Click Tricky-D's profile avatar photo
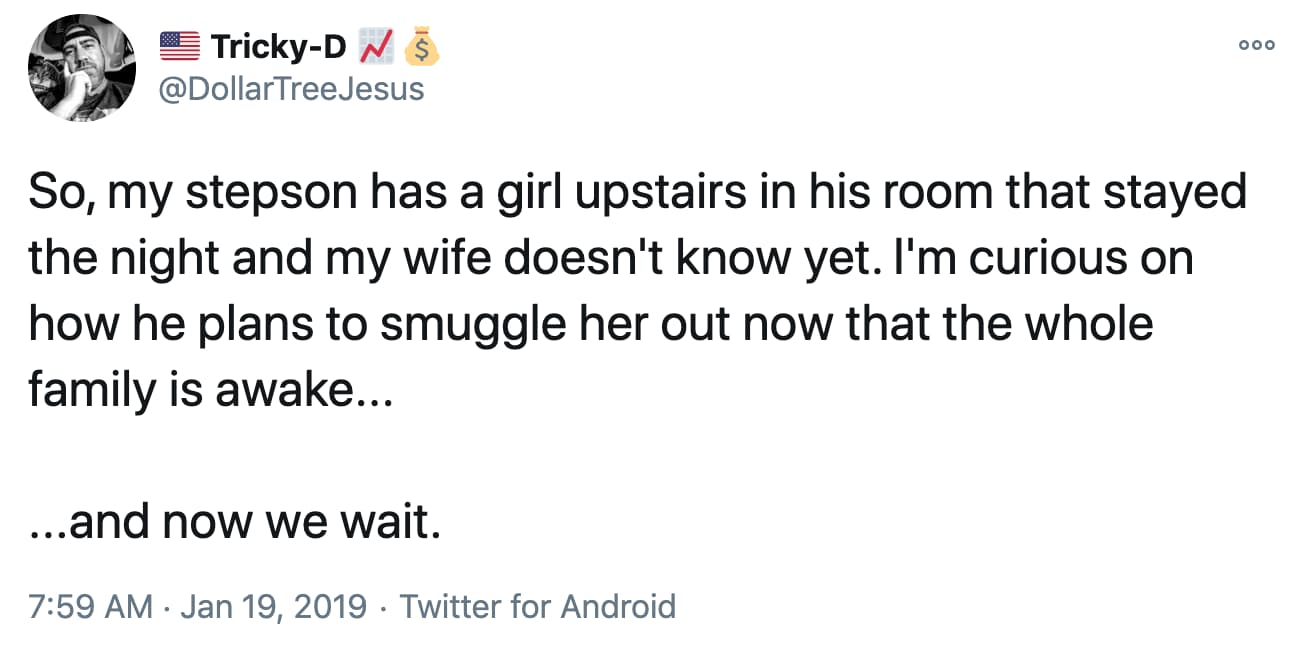 pos(82,70)
